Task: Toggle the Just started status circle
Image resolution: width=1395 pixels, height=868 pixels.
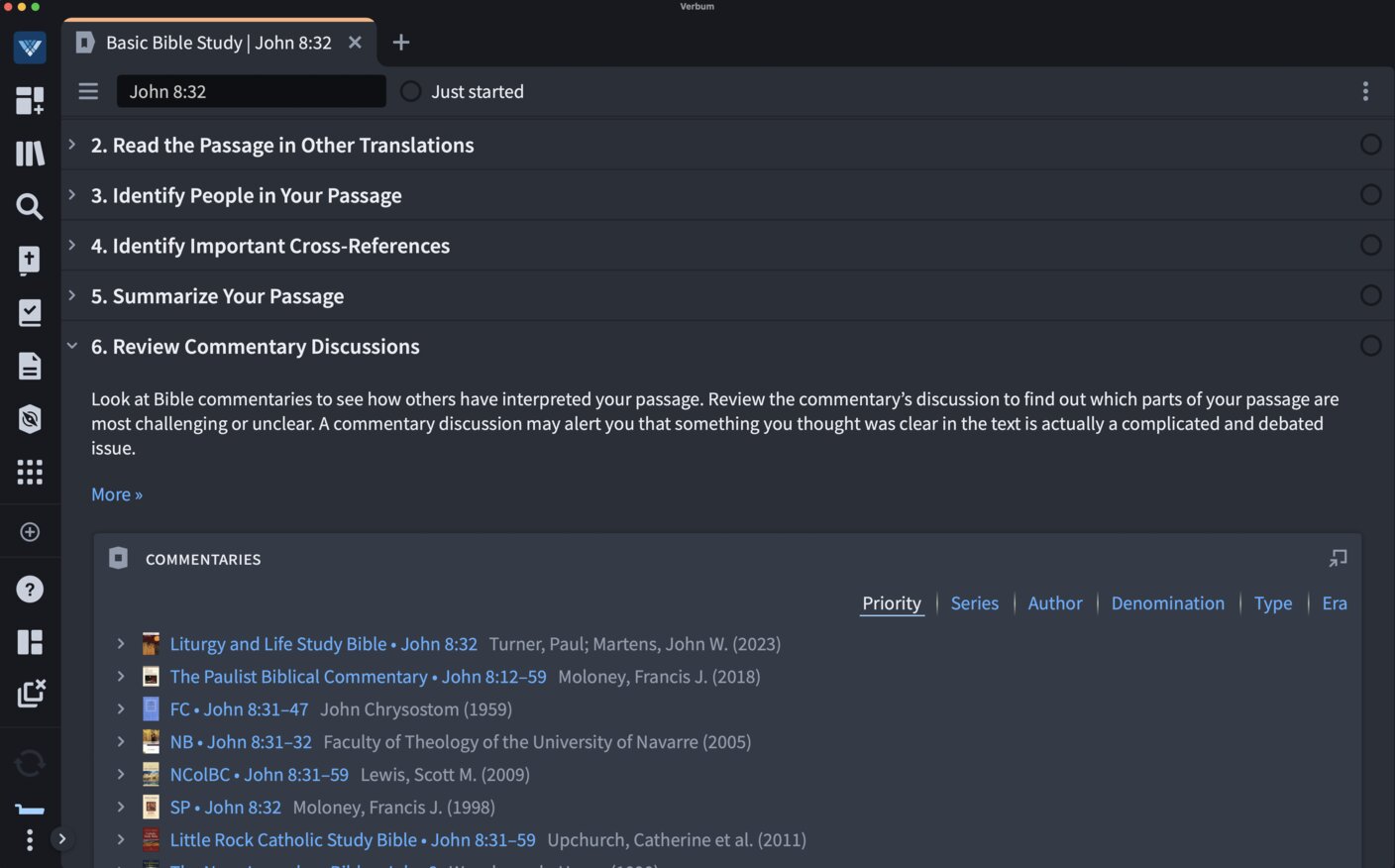Action: pos(410,91)
